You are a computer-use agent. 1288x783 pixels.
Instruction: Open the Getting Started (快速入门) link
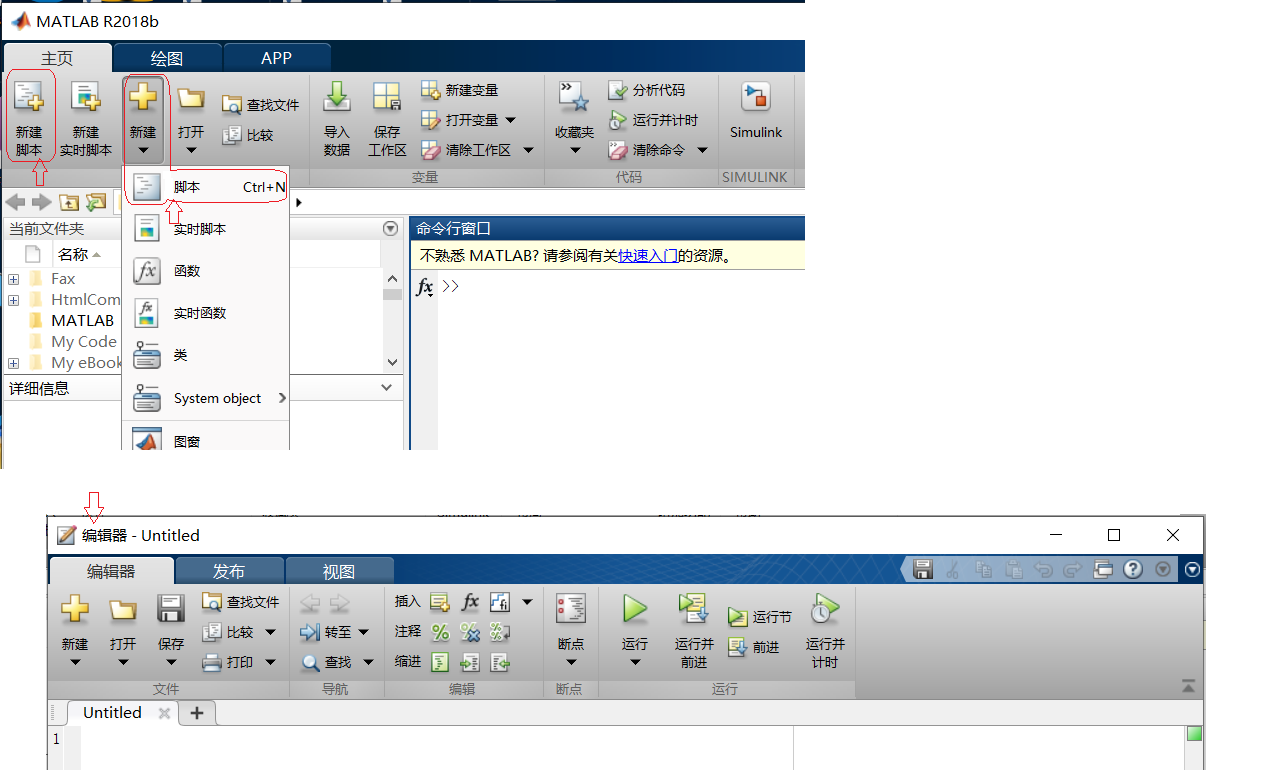(648, 256)
